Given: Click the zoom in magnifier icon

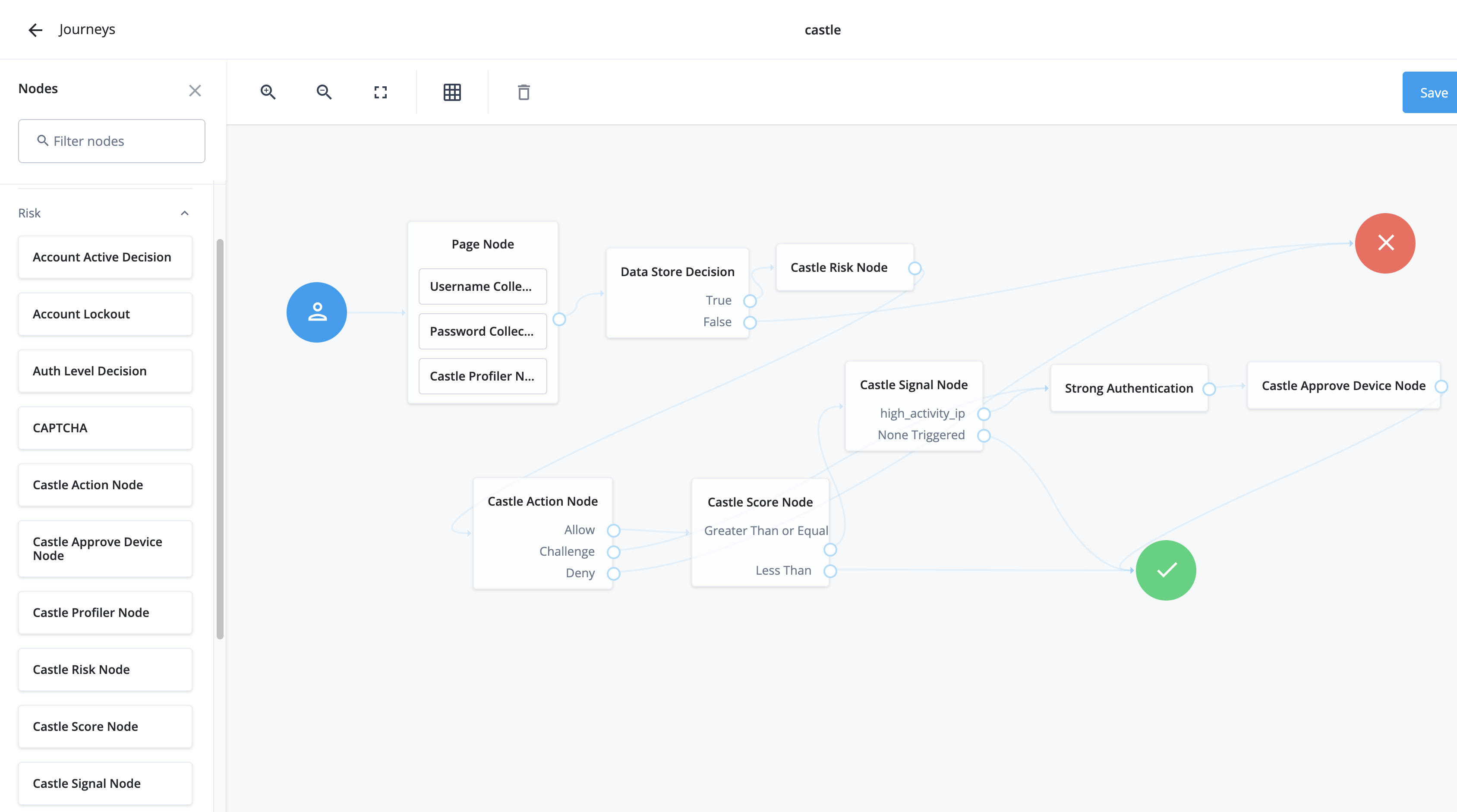Looking at the screenshot, I should pos(268,92).
